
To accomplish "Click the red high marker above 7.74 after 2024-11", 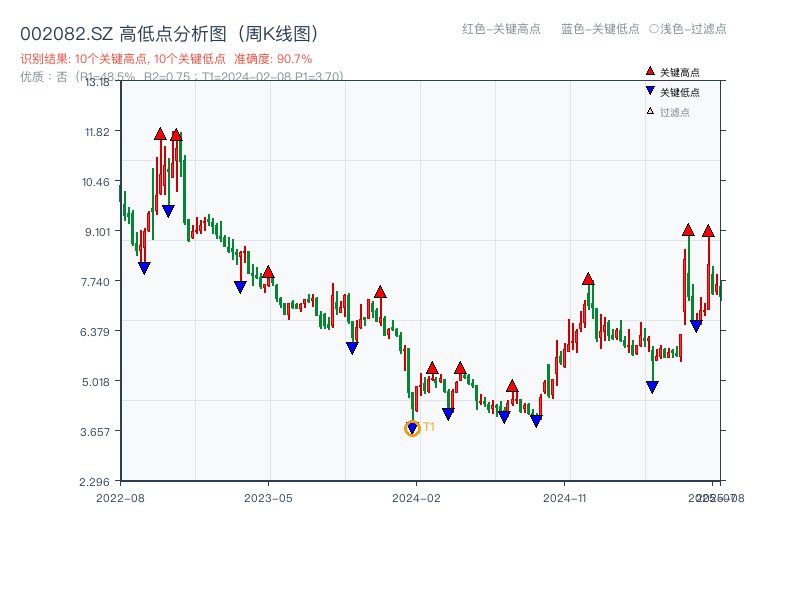I will pos(588,279).
